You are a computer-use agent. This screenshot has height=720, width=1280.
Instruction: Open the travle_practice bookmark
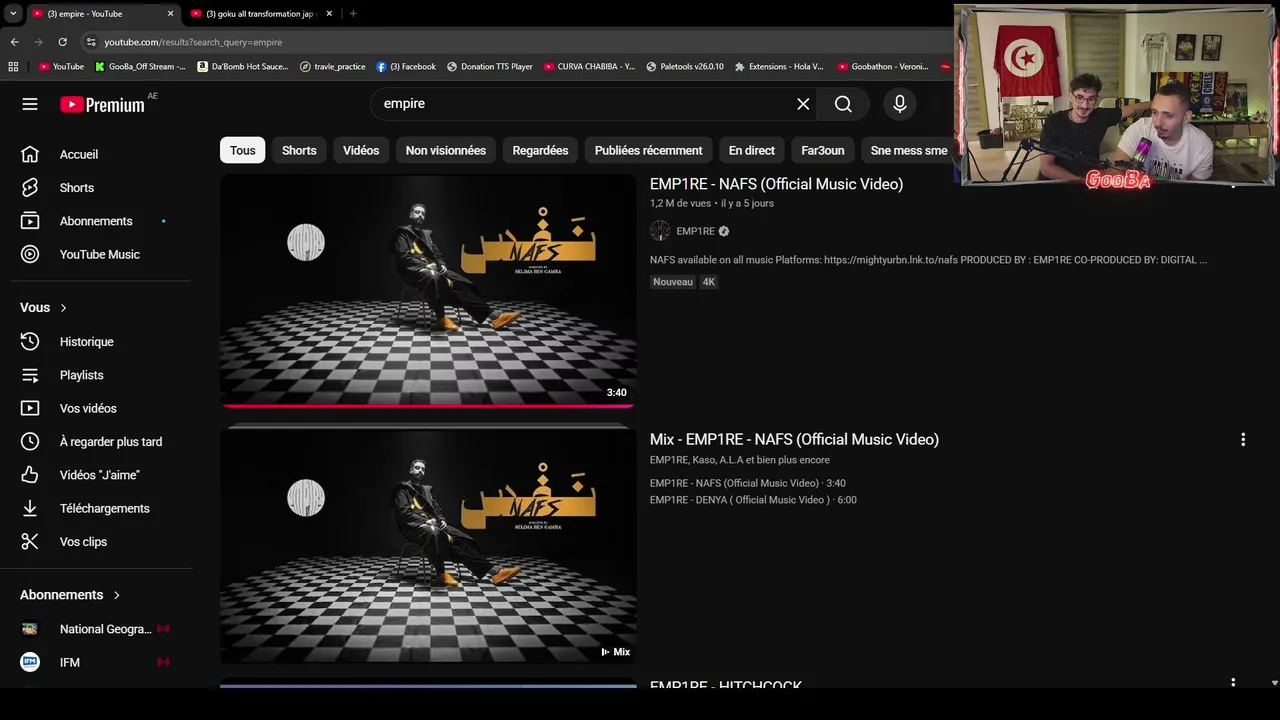[x=333, y=67]
